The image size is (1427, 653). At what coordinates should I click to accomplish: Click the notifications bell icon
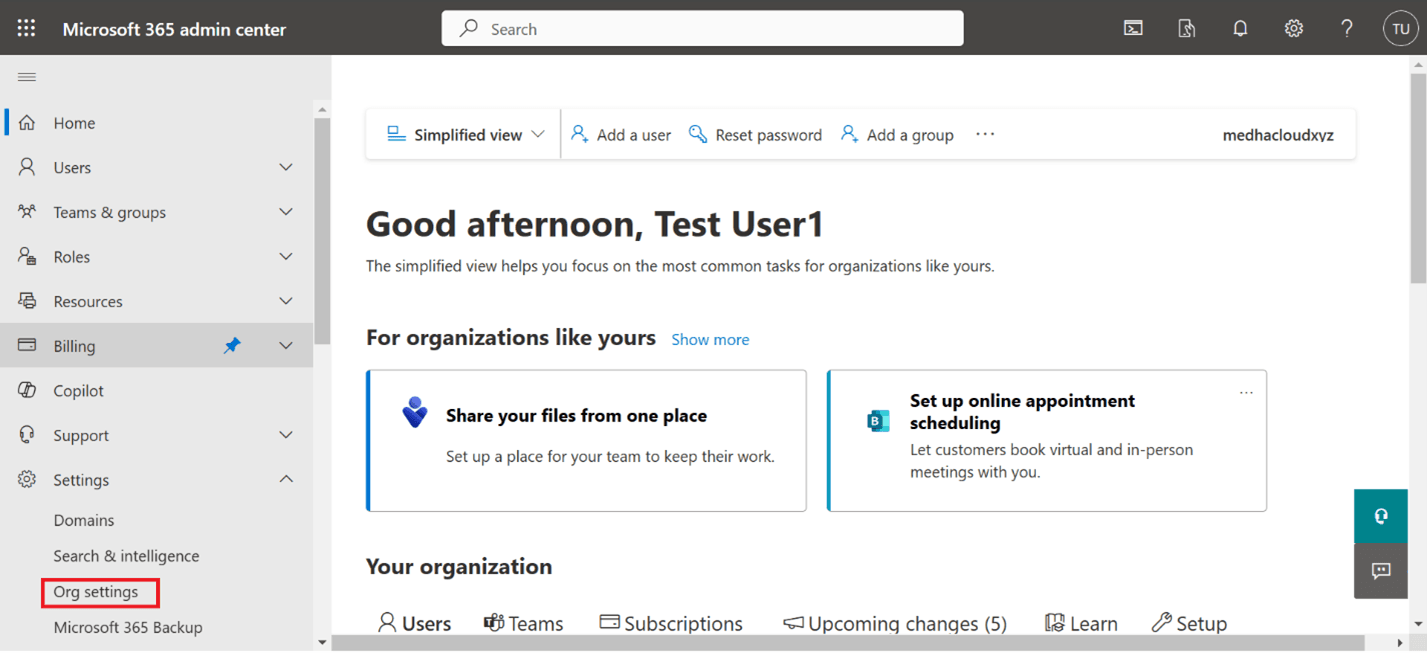click(1240, 28)
